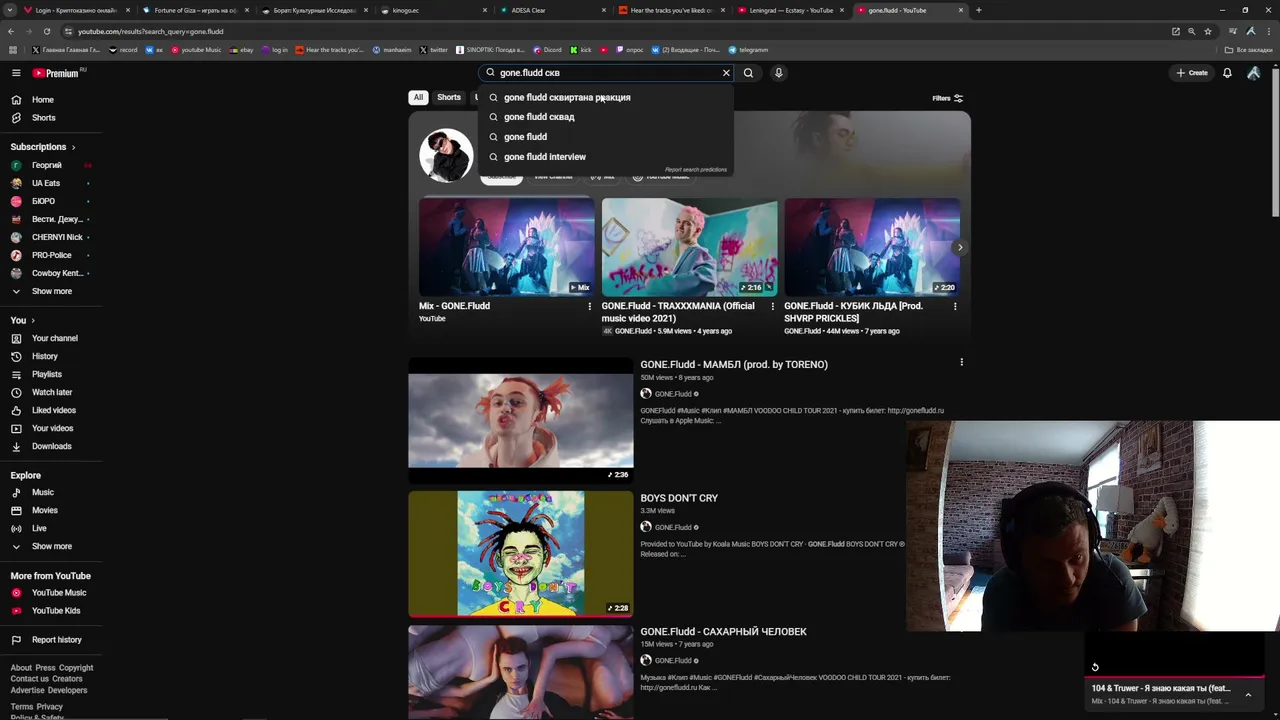Image resolution: width=1280 pixels, height=720 pixels.
Task: Expand the You section heading
Action: pyautogui.click(x=23, y=320)
